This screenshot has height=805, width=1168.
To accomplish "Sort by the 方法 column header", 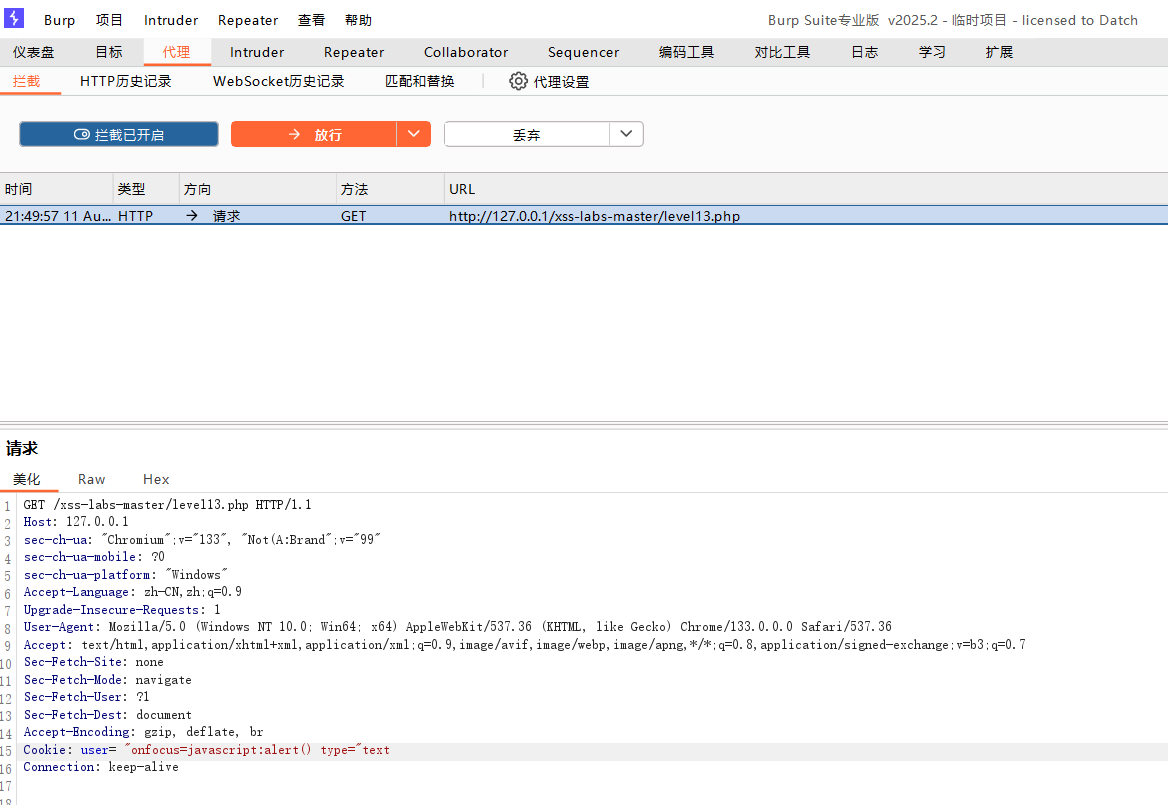I will point(390,189).
